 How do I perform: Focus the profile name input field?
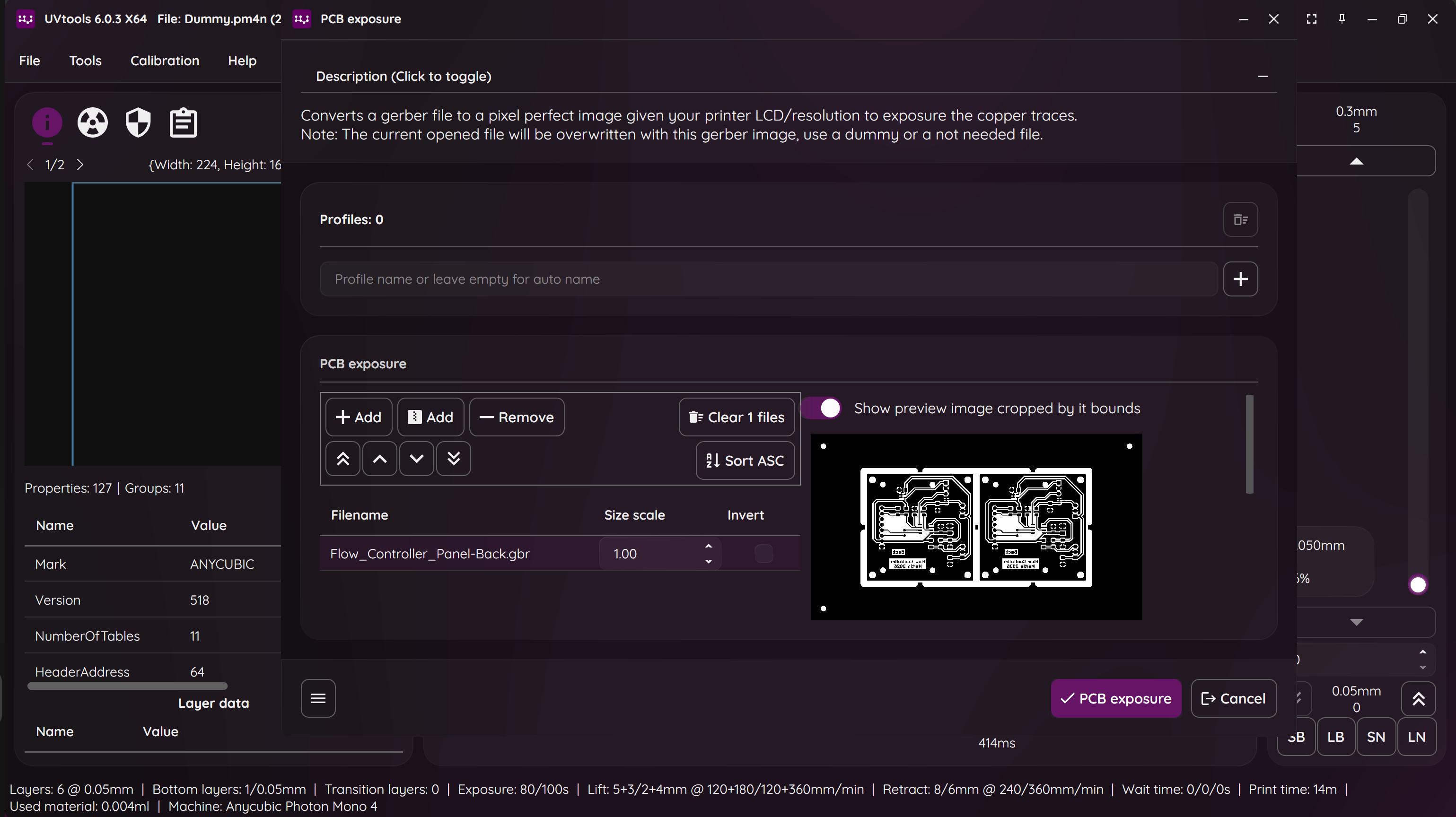point(769,278)
